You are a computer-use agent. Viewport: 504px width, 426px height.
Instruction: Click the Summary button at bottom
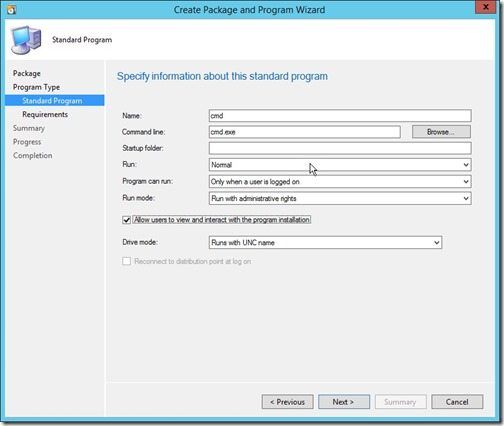[400, 402]
